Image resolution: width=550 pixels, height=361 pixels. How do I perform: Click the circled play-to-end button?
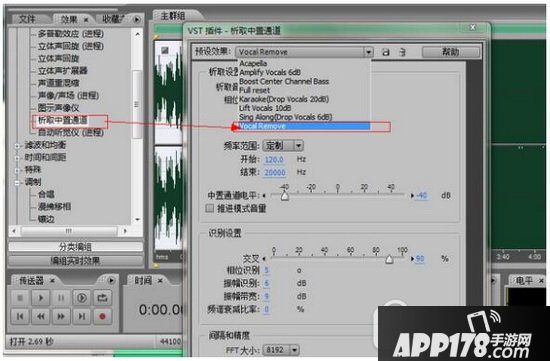click(x=82, y=298)
